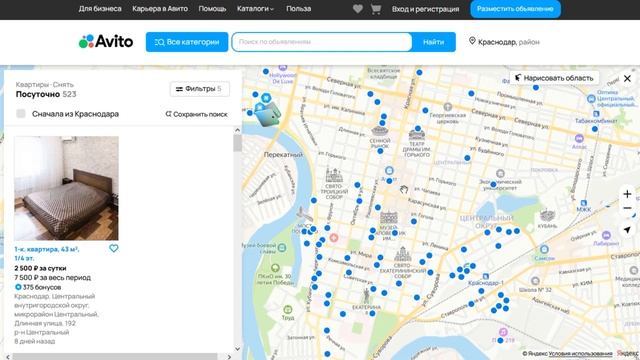
Task: Click the listing panel vertical scrollbar thumb
Action: point(237,143)
